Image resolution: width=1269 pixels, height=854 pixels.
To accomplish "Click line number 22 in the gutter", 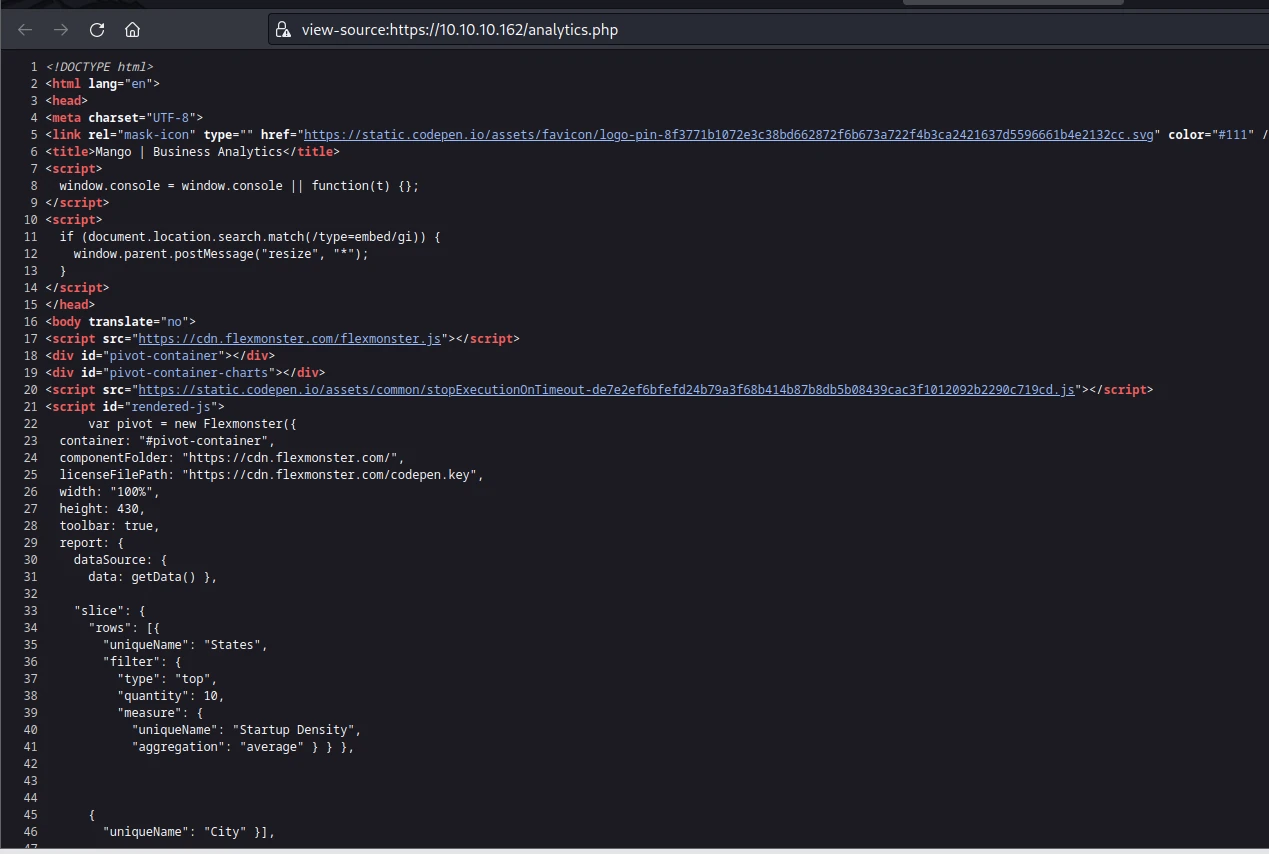I will pyautogui.click(x=30, y=423).
